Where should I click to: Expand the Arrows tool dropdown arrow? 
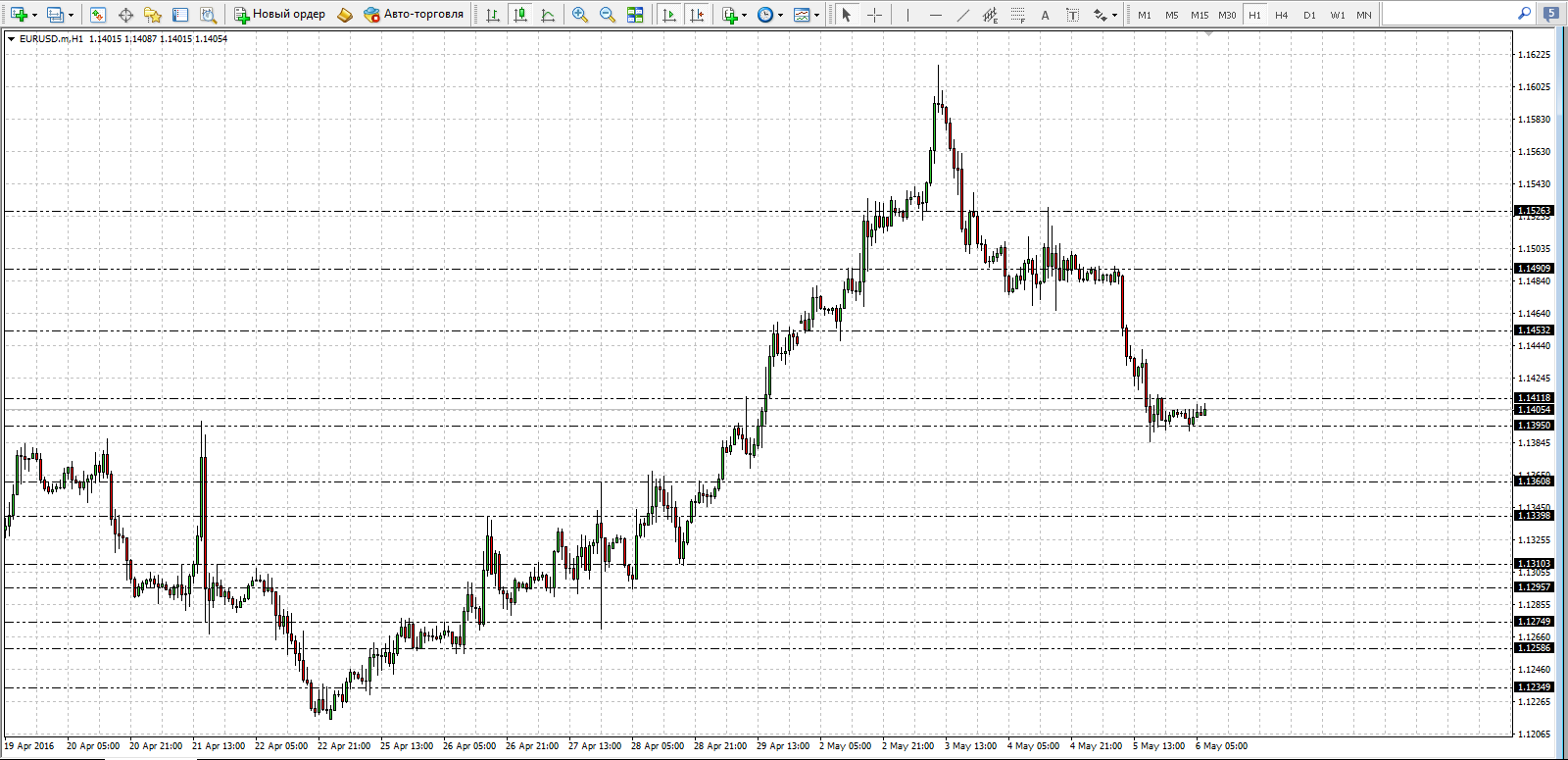[1115, 15]
